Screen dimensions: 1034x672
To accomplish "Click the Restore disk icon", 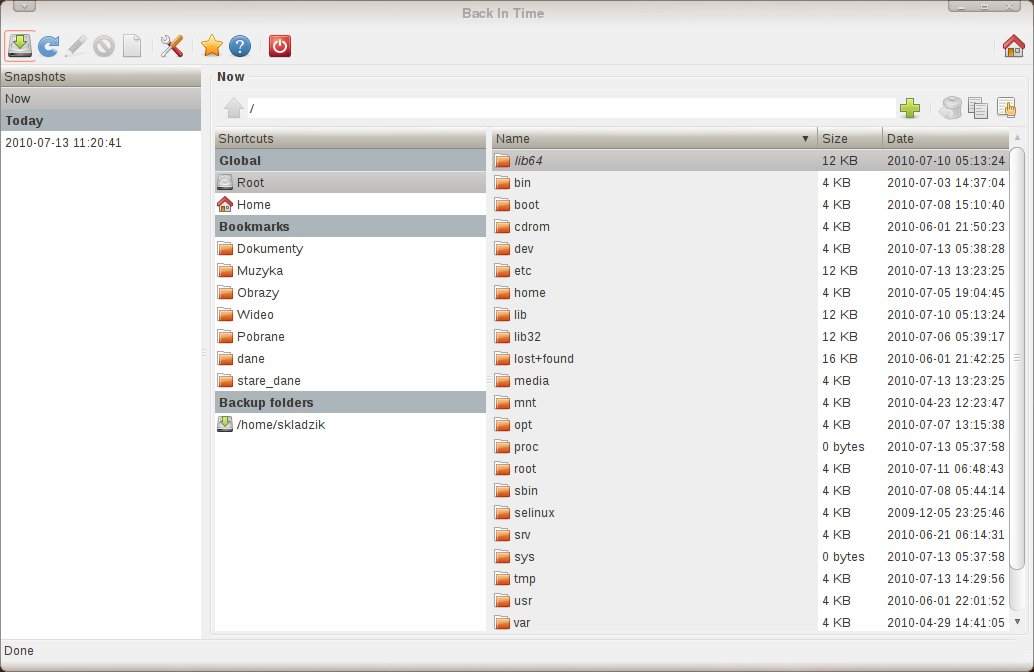I will click(950, 107).
